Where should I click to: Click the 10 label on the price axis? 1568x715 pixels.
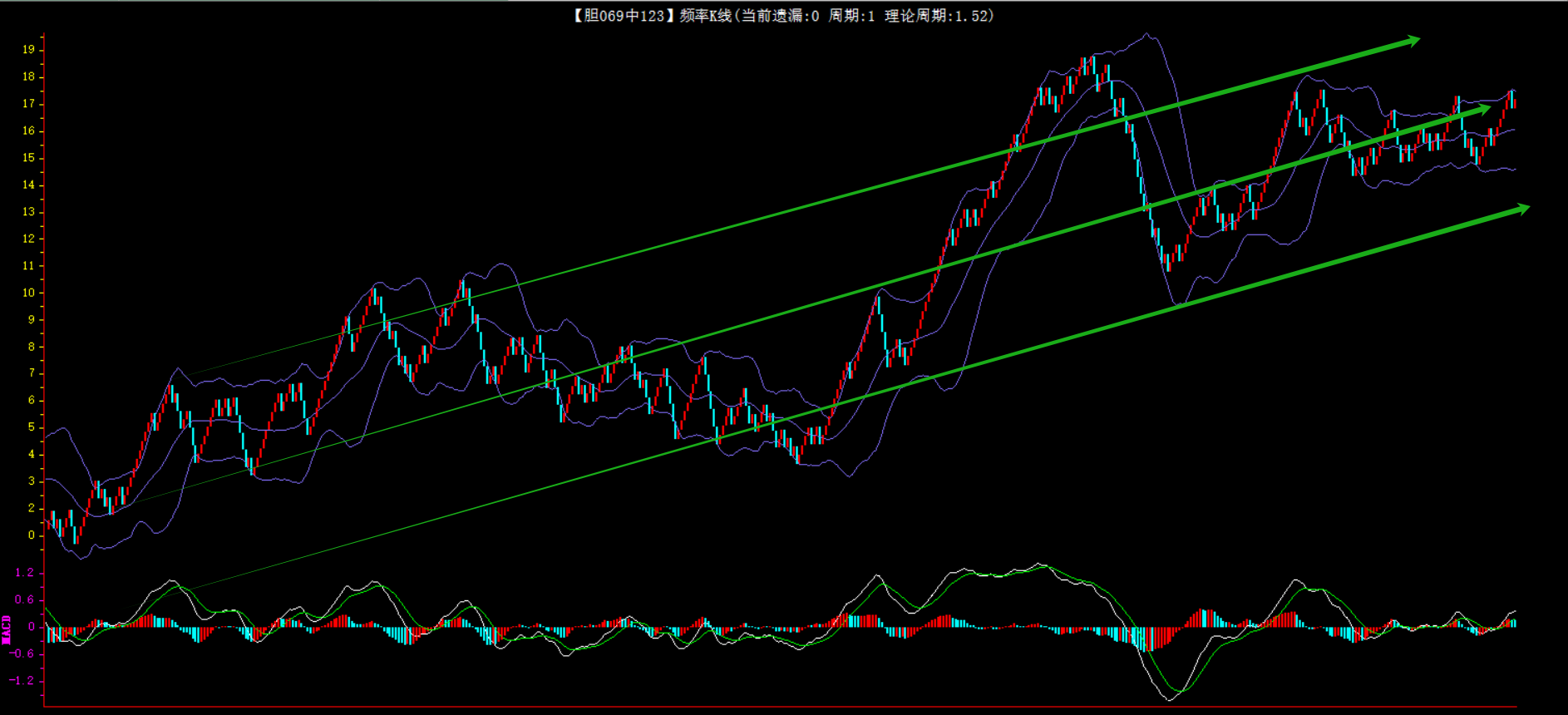29,293
